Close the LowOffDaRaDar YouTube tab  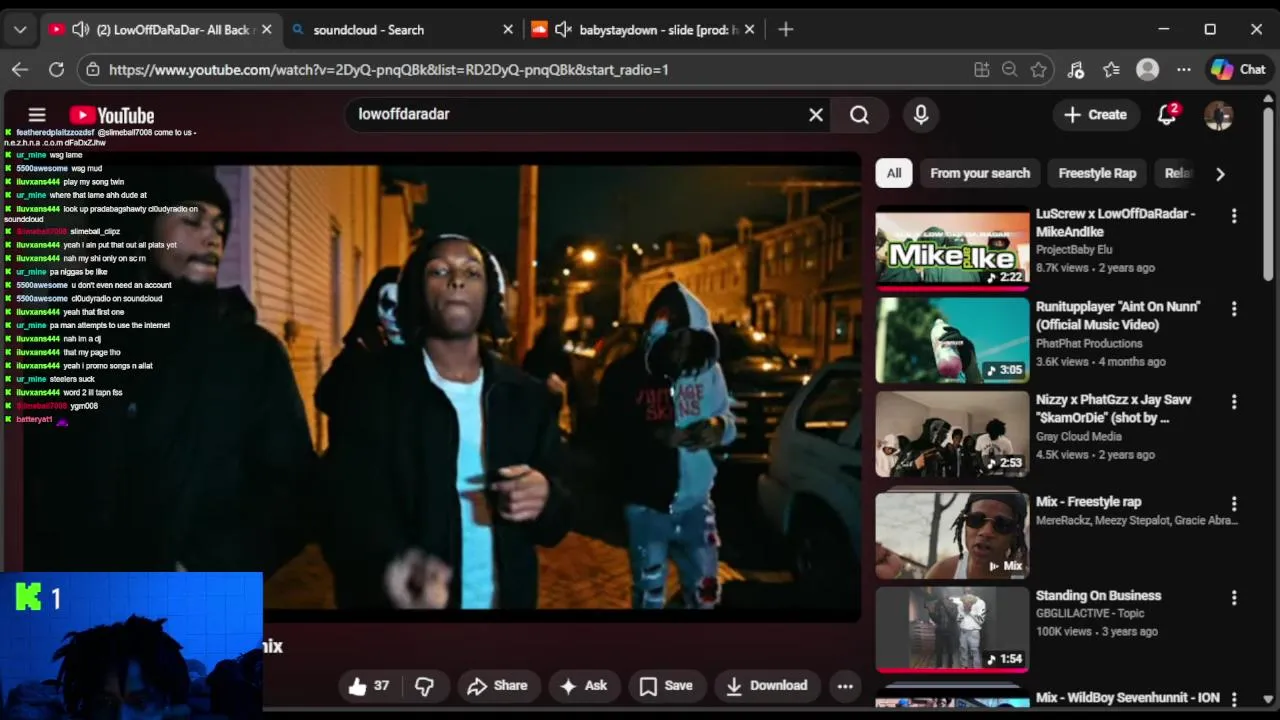266,30
